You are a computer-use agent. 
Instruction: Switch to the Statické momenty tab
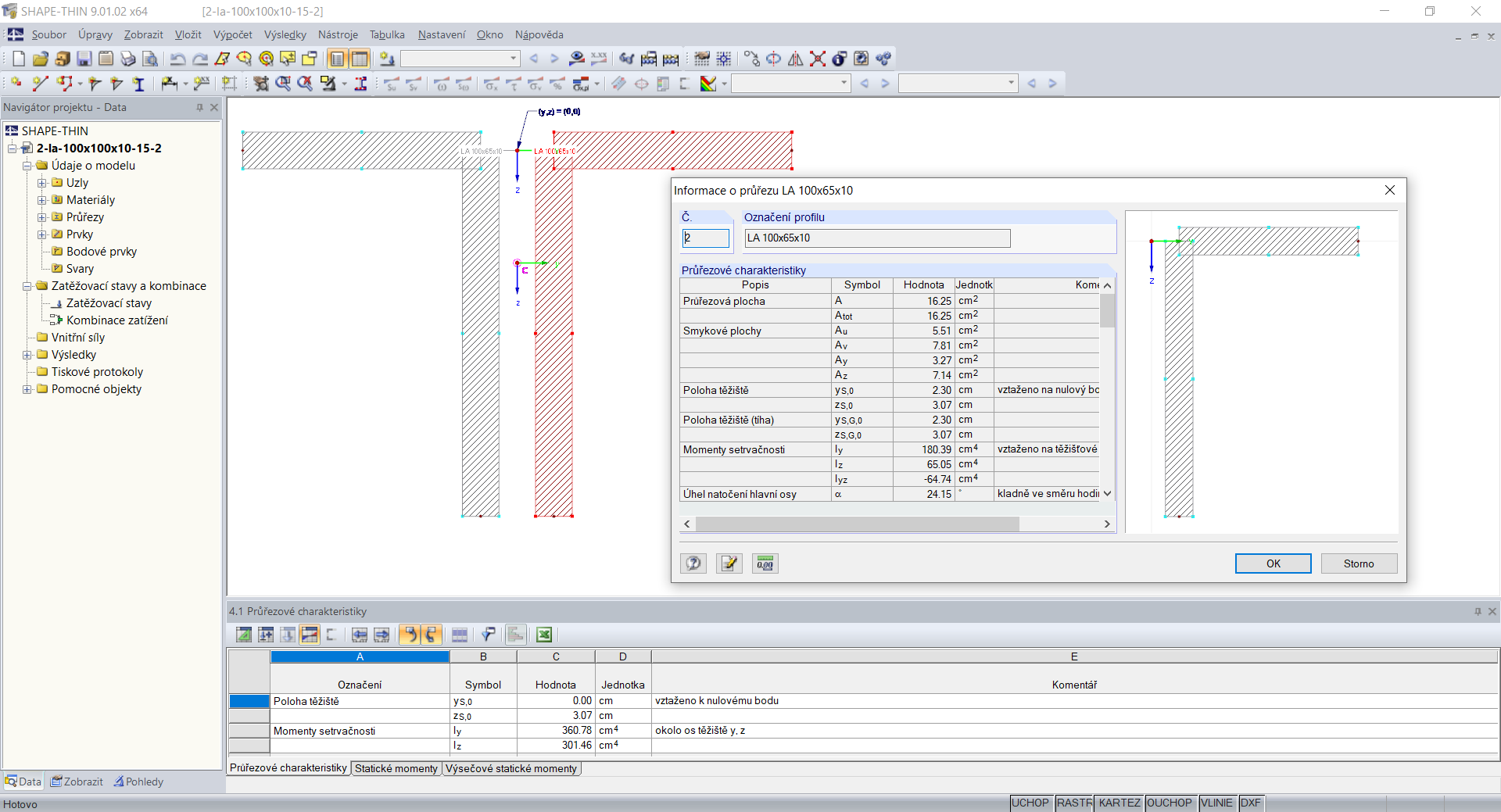click(396, 768)
